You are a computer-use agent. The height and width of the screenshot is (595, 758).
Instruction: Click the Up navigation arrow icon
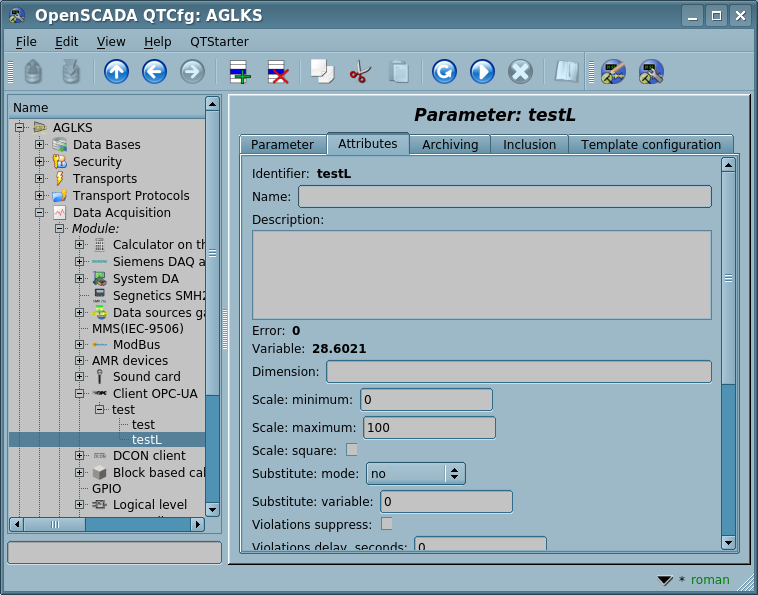tap(117, 72)
